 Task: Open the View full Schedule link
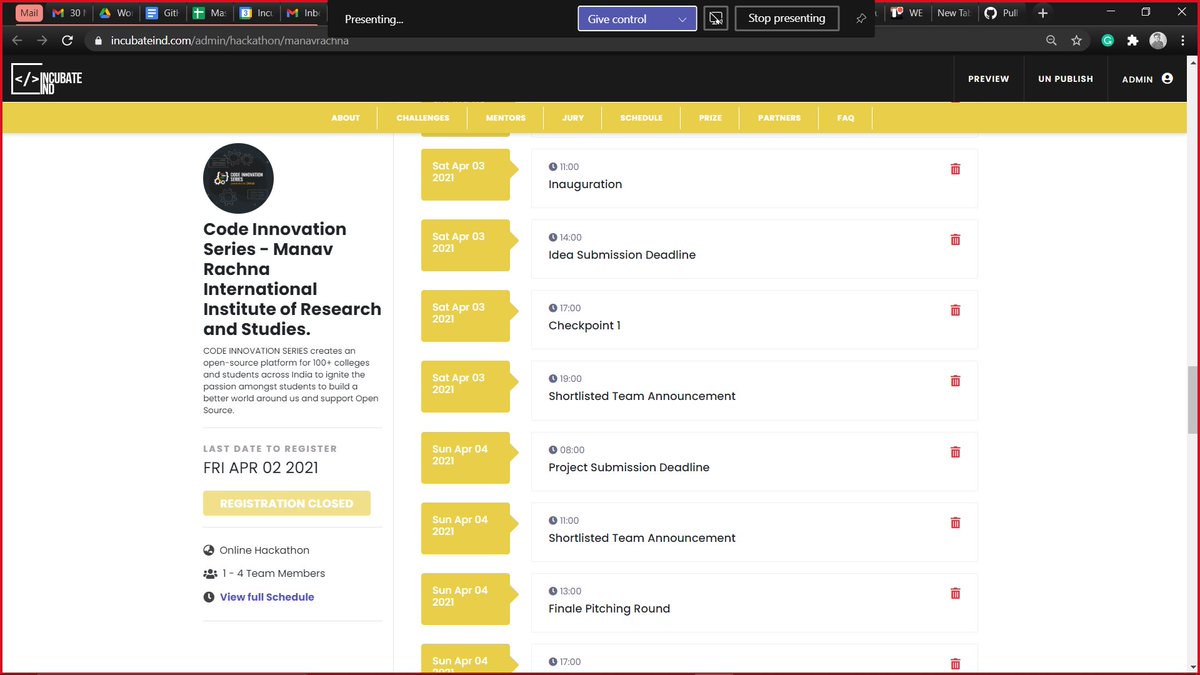coord(267,597)
